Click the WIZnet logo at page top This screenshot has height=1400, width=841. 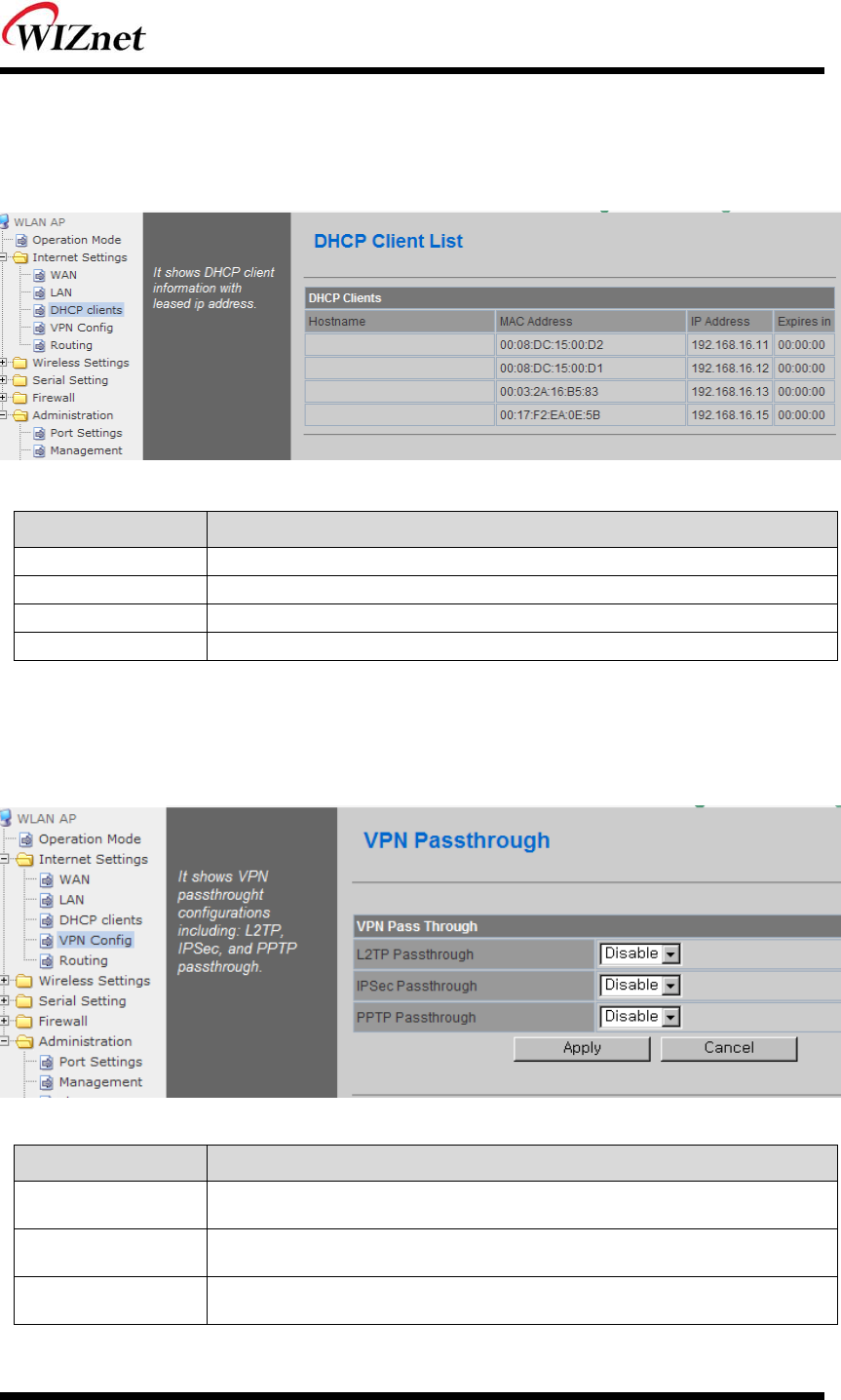73,29
